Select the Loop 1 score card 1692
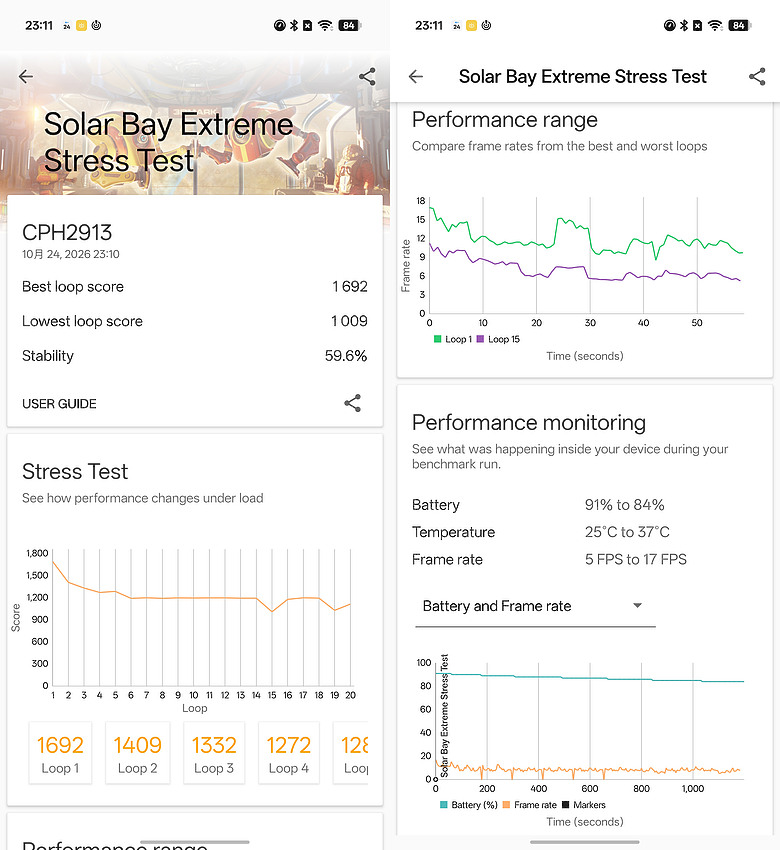The image size is (780, 850). 60,753
